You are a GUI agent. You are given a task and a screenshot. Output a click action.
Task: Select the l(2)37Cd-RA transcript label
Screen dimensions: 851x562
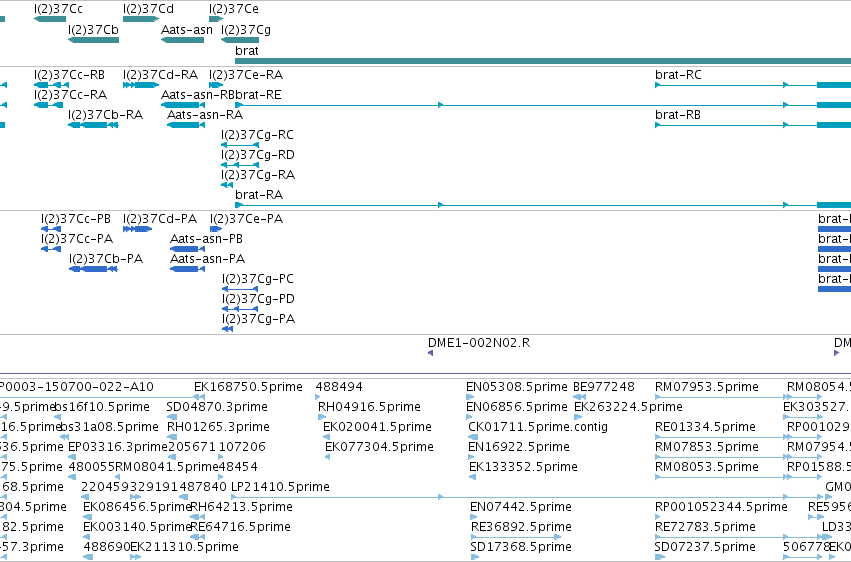click(x=161, y=74)
